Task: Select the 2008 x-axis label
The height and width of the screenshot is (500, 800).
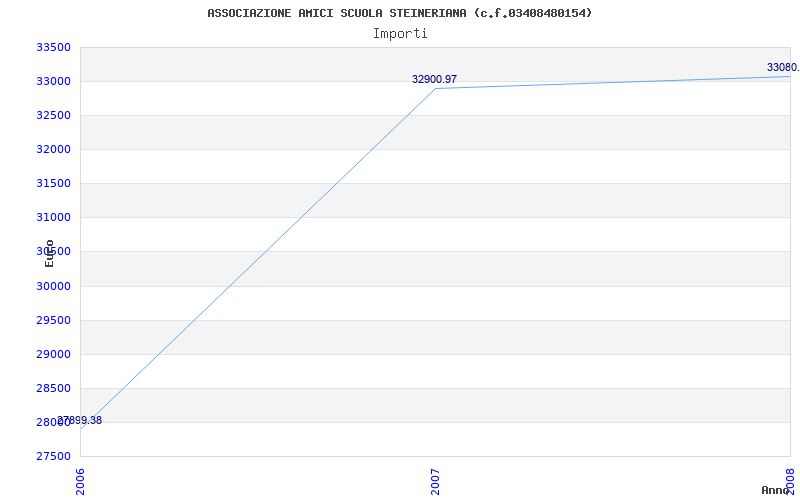Action: click(790, 482)
